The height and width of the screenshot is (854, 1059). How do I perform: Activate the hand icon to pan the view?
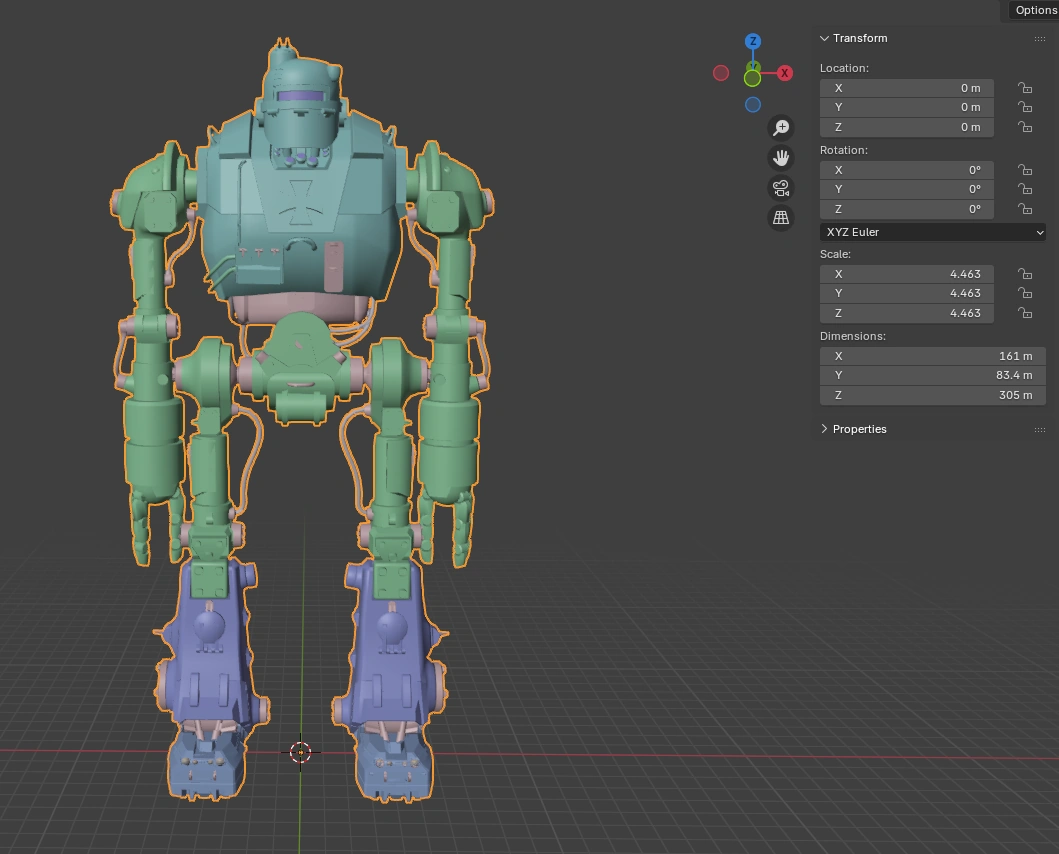[781, 157]
